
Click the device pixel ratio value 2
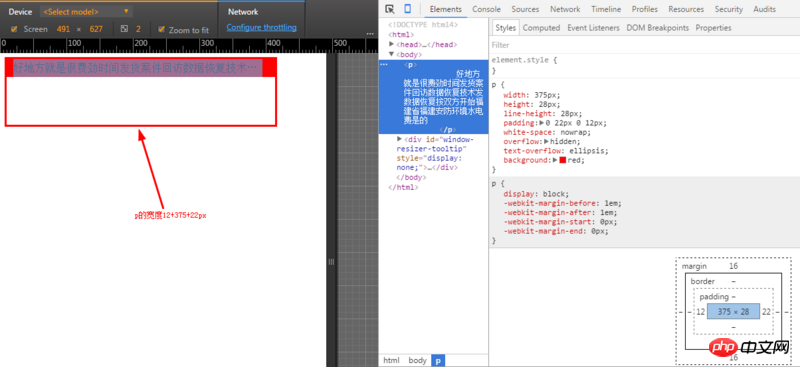(x=138, y=30)
